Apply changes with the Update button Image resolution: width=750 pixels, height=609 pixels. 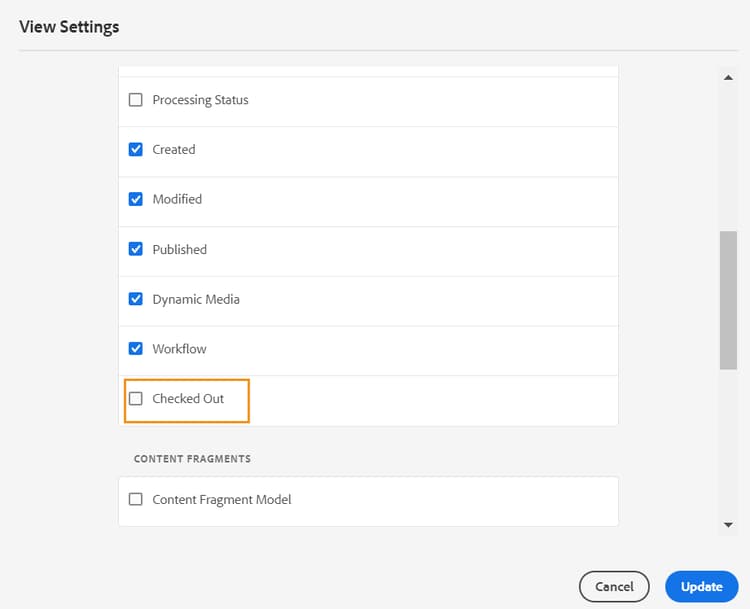pyautogui.click(x=701, y=587)
